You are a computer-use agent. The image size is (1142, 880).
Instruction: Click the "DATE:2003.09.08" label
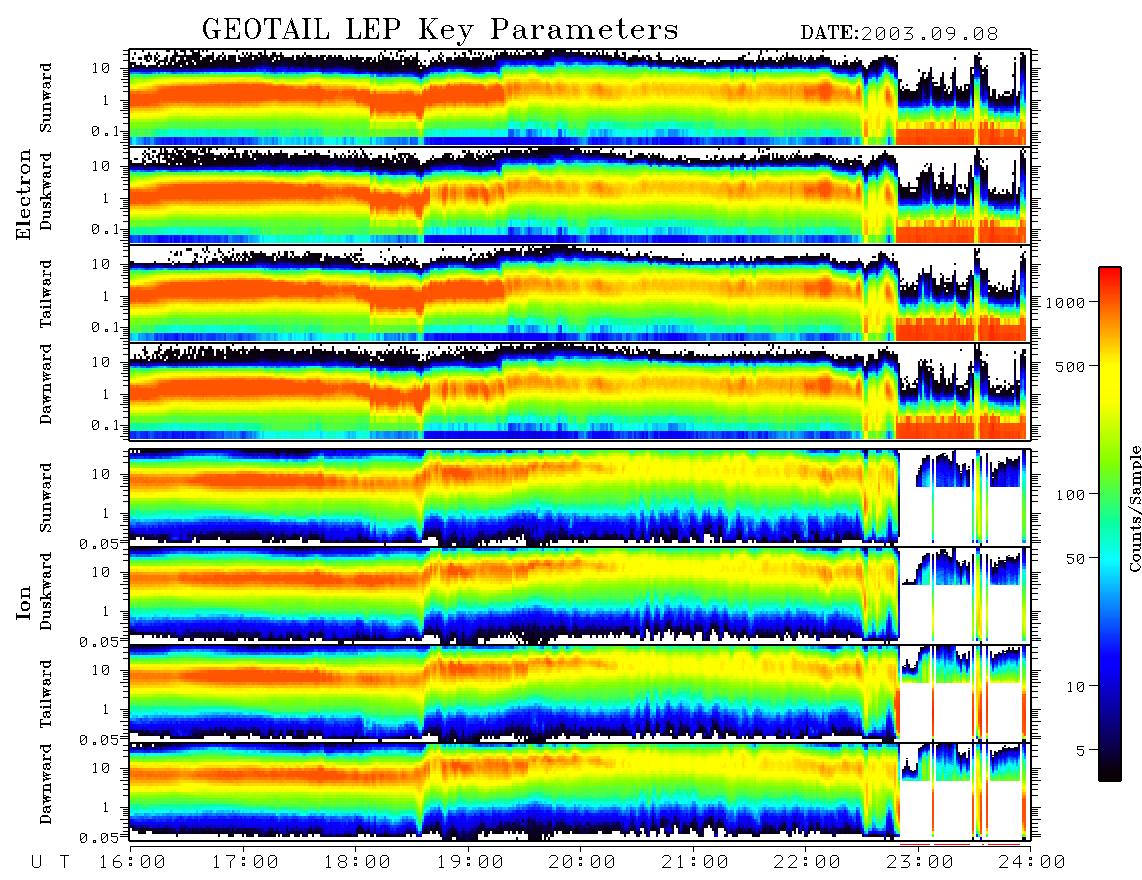coord(899,33)
